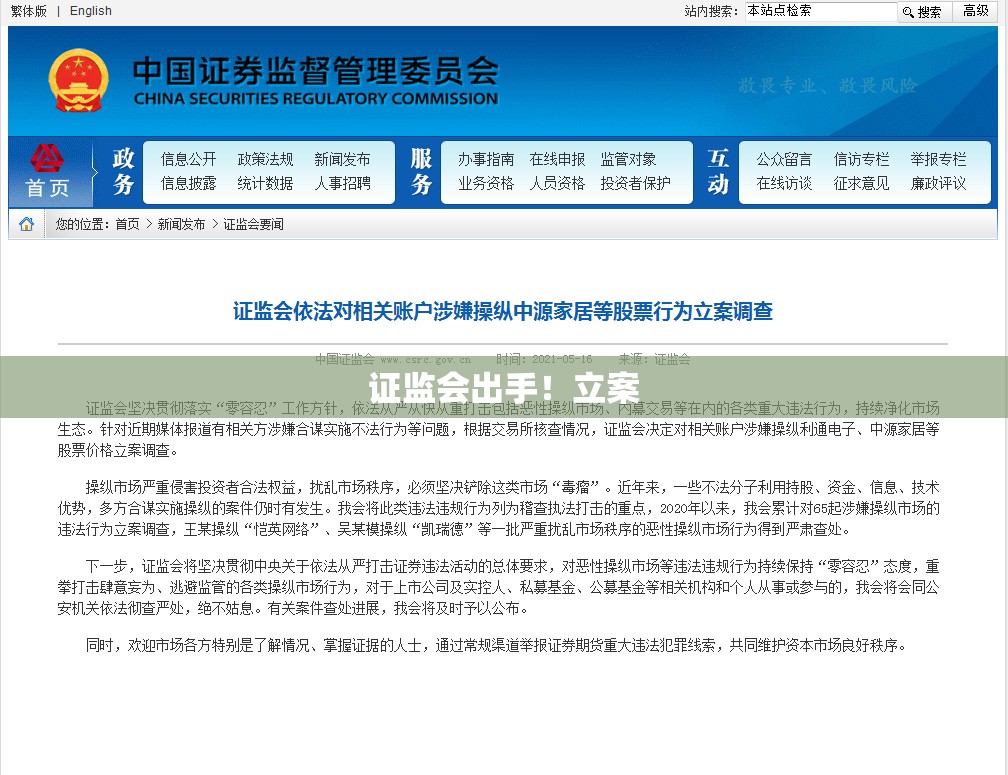Switch to the English version
This screenshot has width=1008, height=775.
point(91,11)
